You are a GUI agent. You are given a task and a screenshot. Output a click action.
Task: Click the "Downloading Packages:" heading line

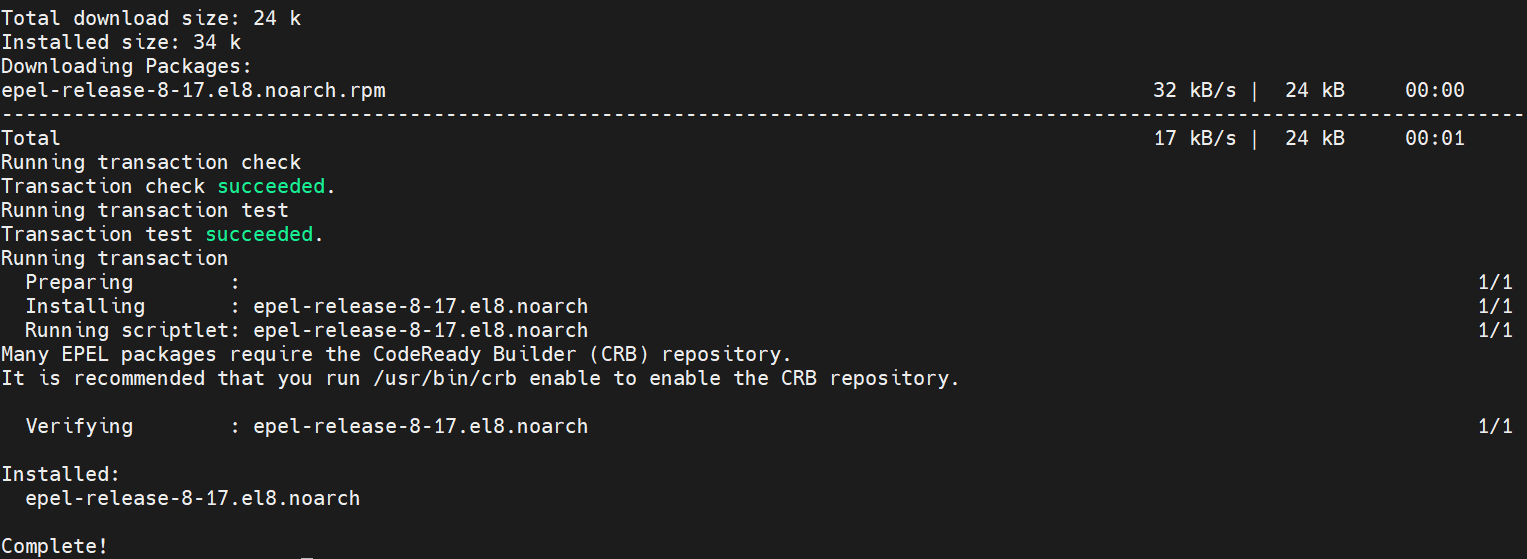pyautogui.click(x=125, y=66)
